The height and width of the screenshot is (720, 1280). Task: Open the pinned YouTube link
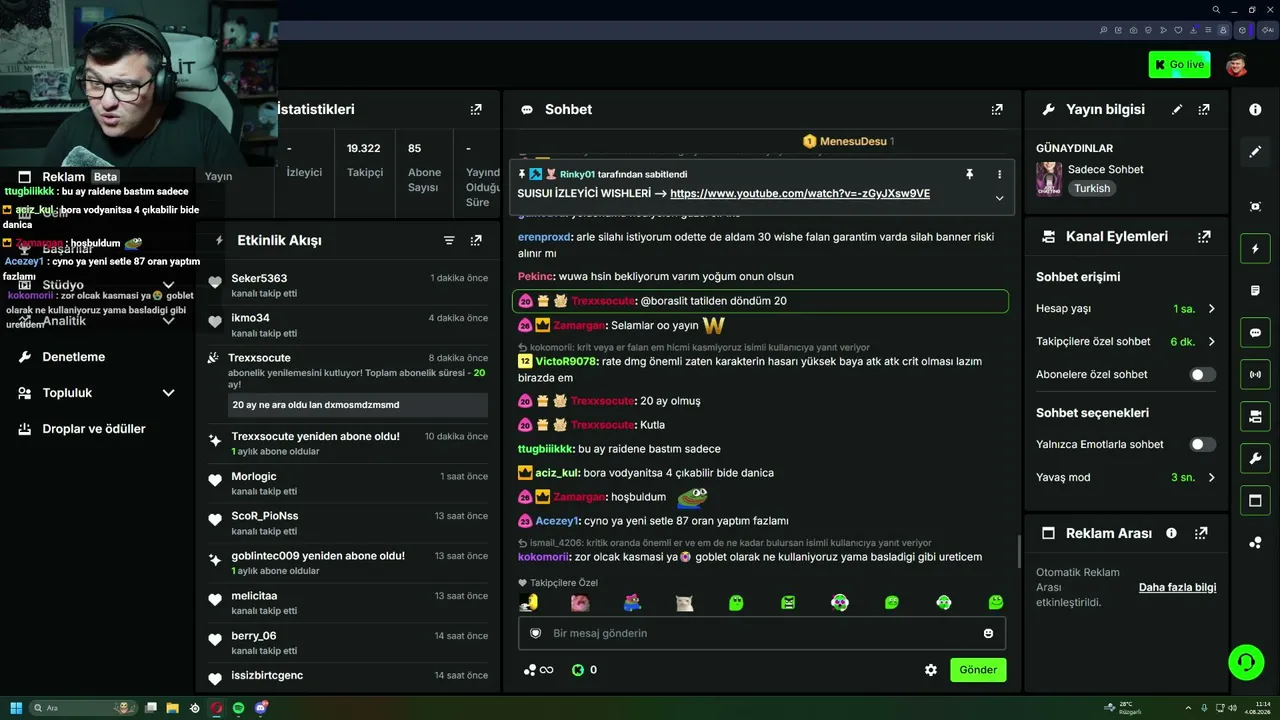(800, 194)
